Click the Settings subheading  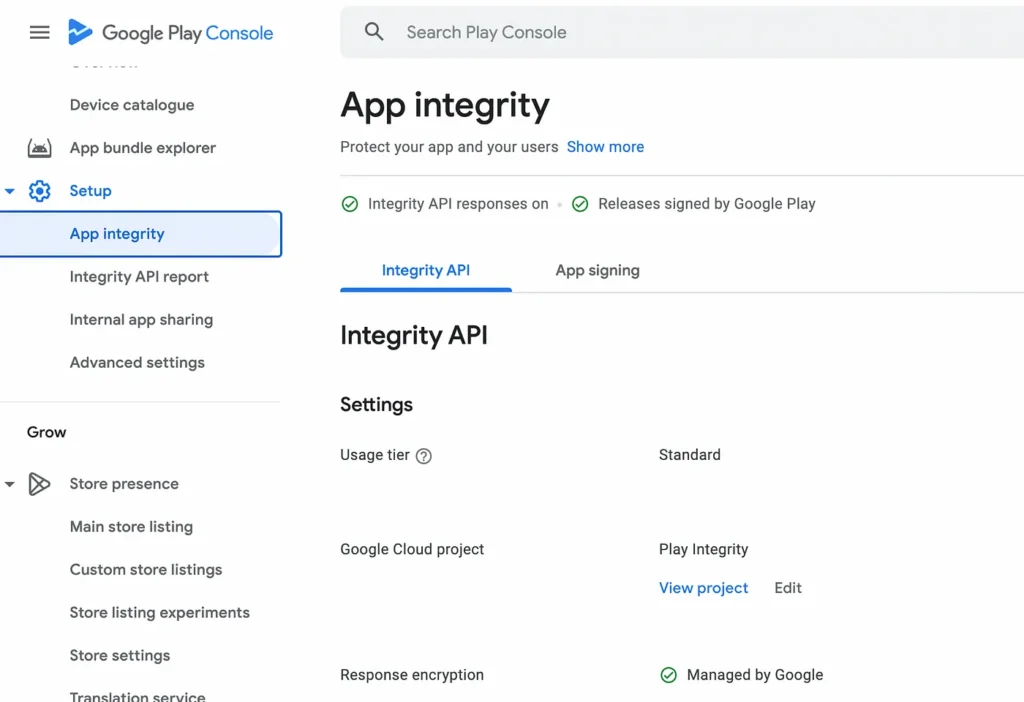pyautogui.click(x=376, y=405)
